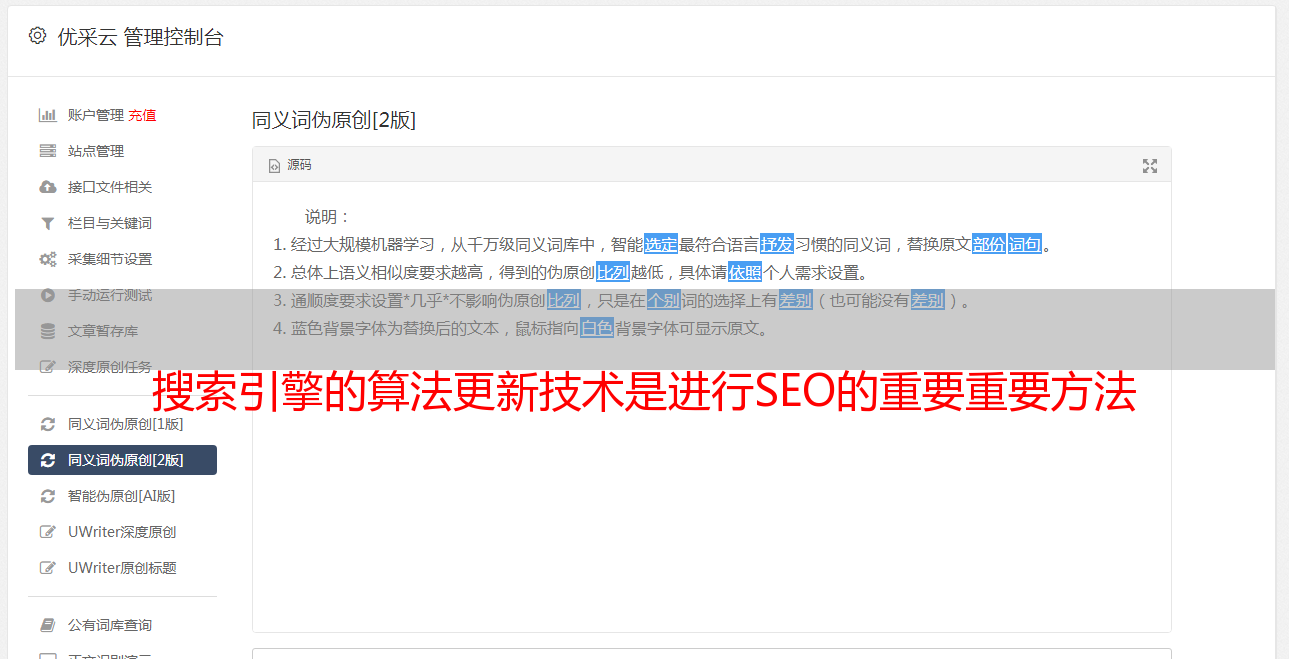Image resolution: width=1289 pixels, height=659 pixels.
Task: Open the UWriter原创标题 sidebar item
Action: pos(122,568)
